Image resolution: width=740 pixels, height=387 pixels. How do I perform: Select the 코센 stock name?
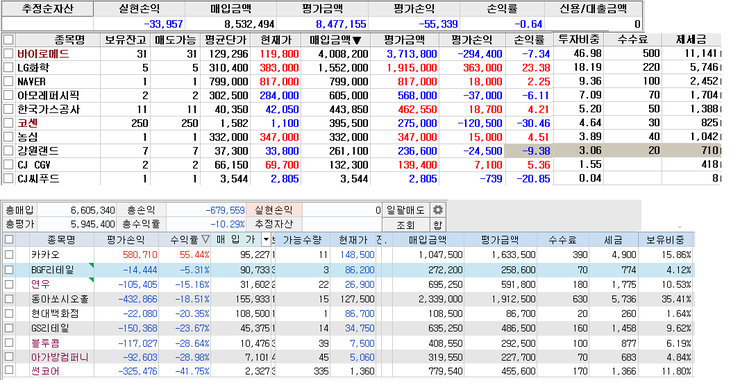[27, 123]
